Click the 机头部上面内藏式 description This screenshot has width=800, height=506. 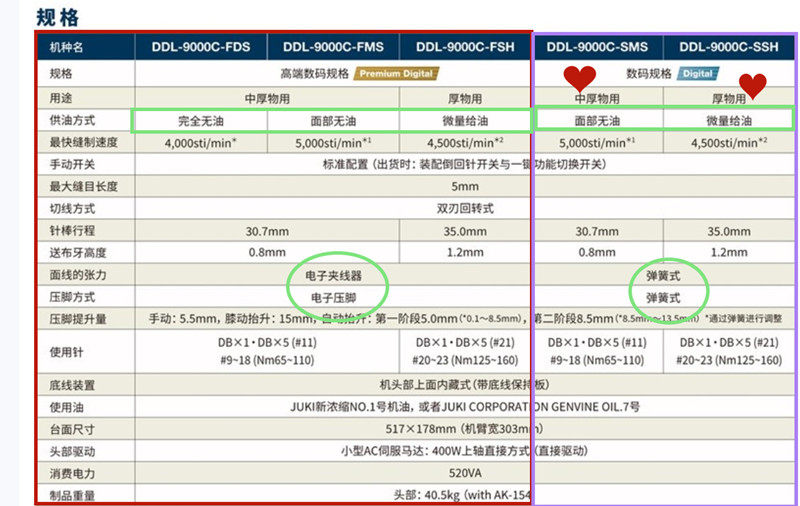(x=464, y=385)
